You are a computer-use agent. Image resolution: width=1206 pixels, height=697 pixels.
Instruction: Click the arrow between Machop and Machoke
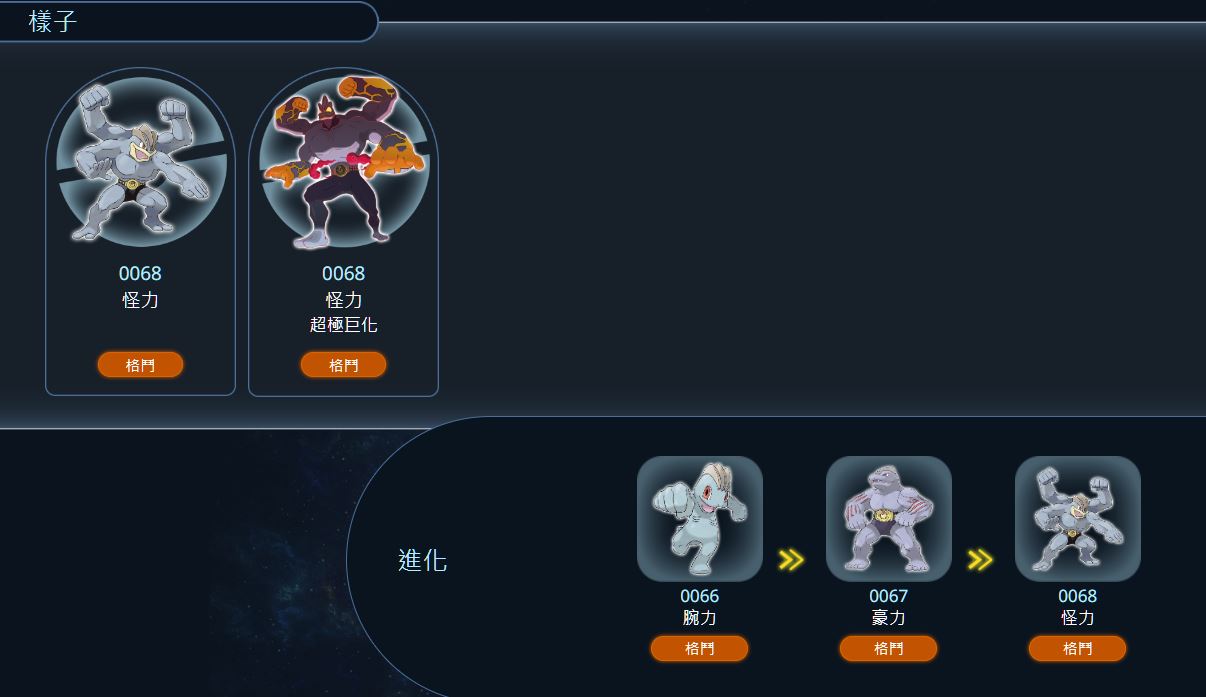point(791,559)
